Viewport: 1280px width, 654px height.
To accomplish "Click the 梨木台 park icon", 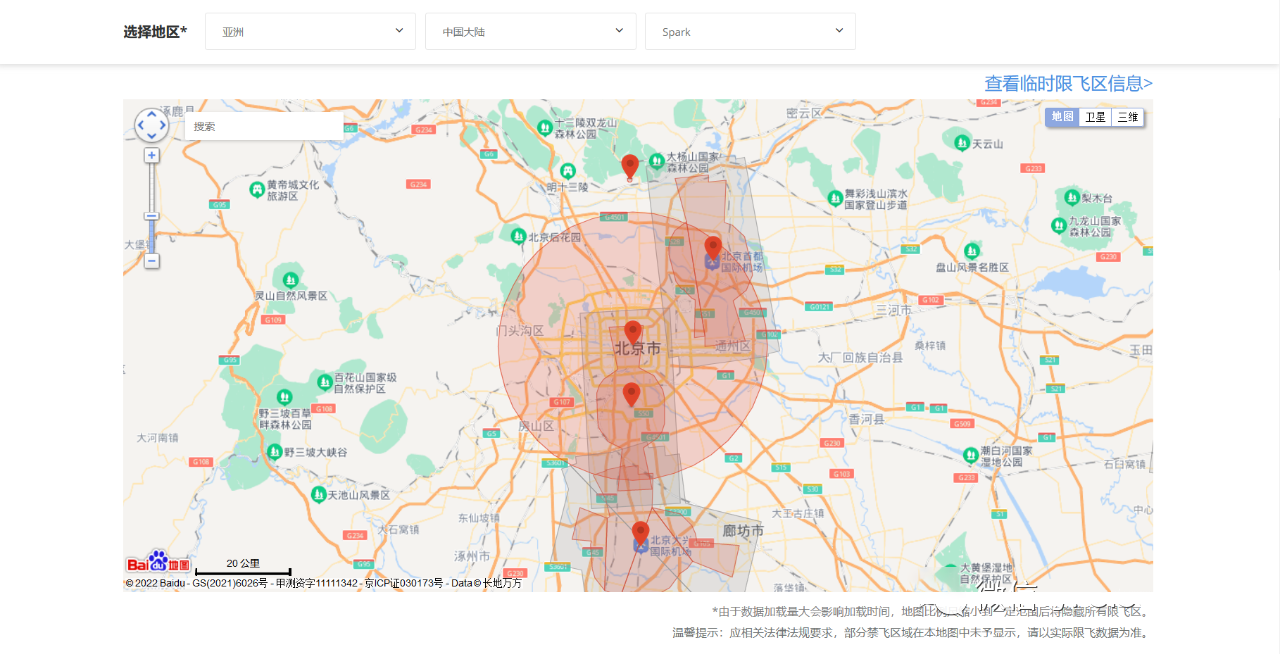I will [1071, 197].
